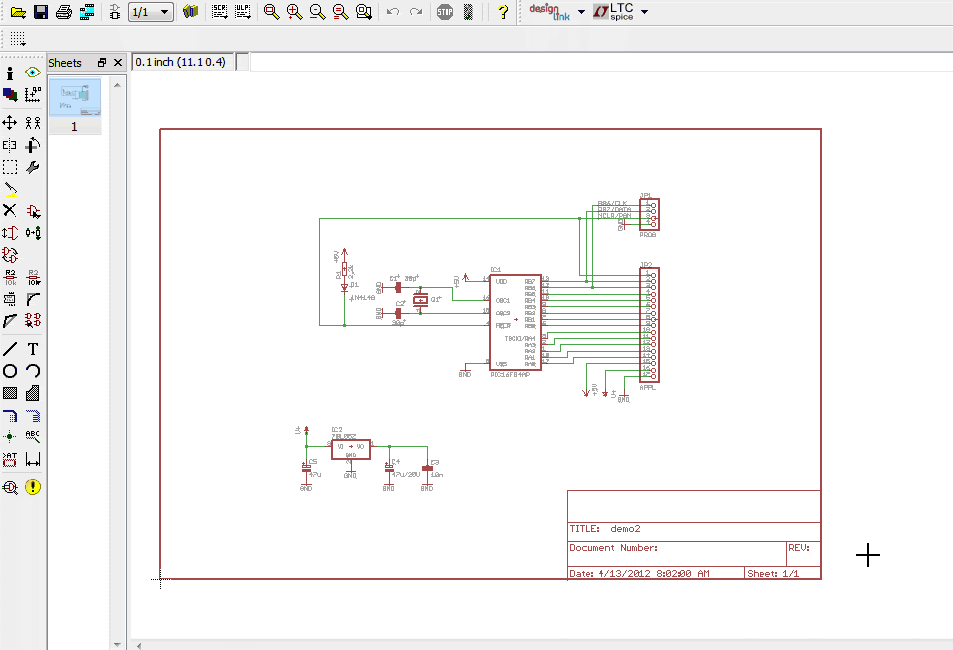Open the Print dialog via printer icon

coord(64,12)
